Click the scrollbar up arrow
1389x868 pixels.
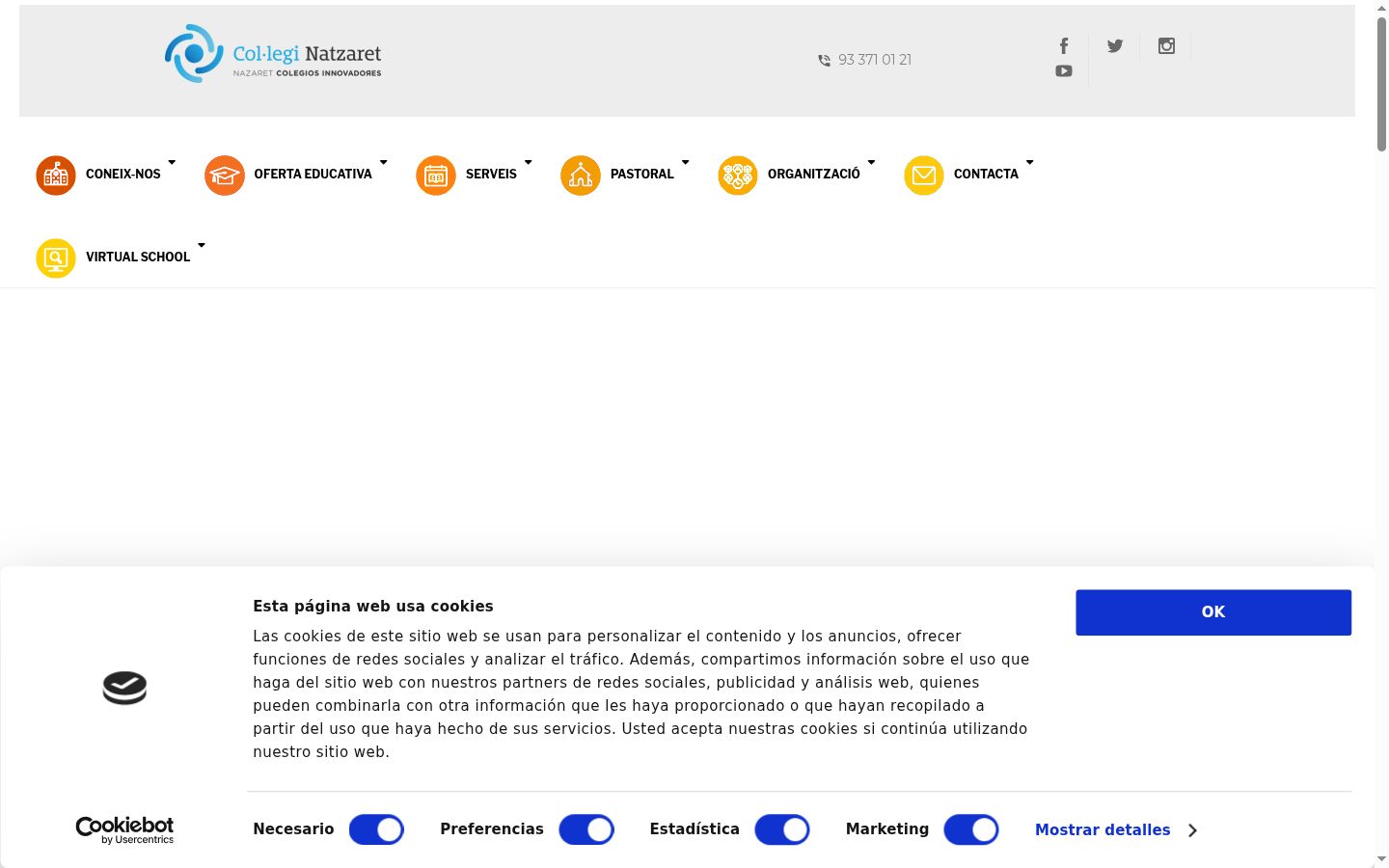coord(1381,8)
